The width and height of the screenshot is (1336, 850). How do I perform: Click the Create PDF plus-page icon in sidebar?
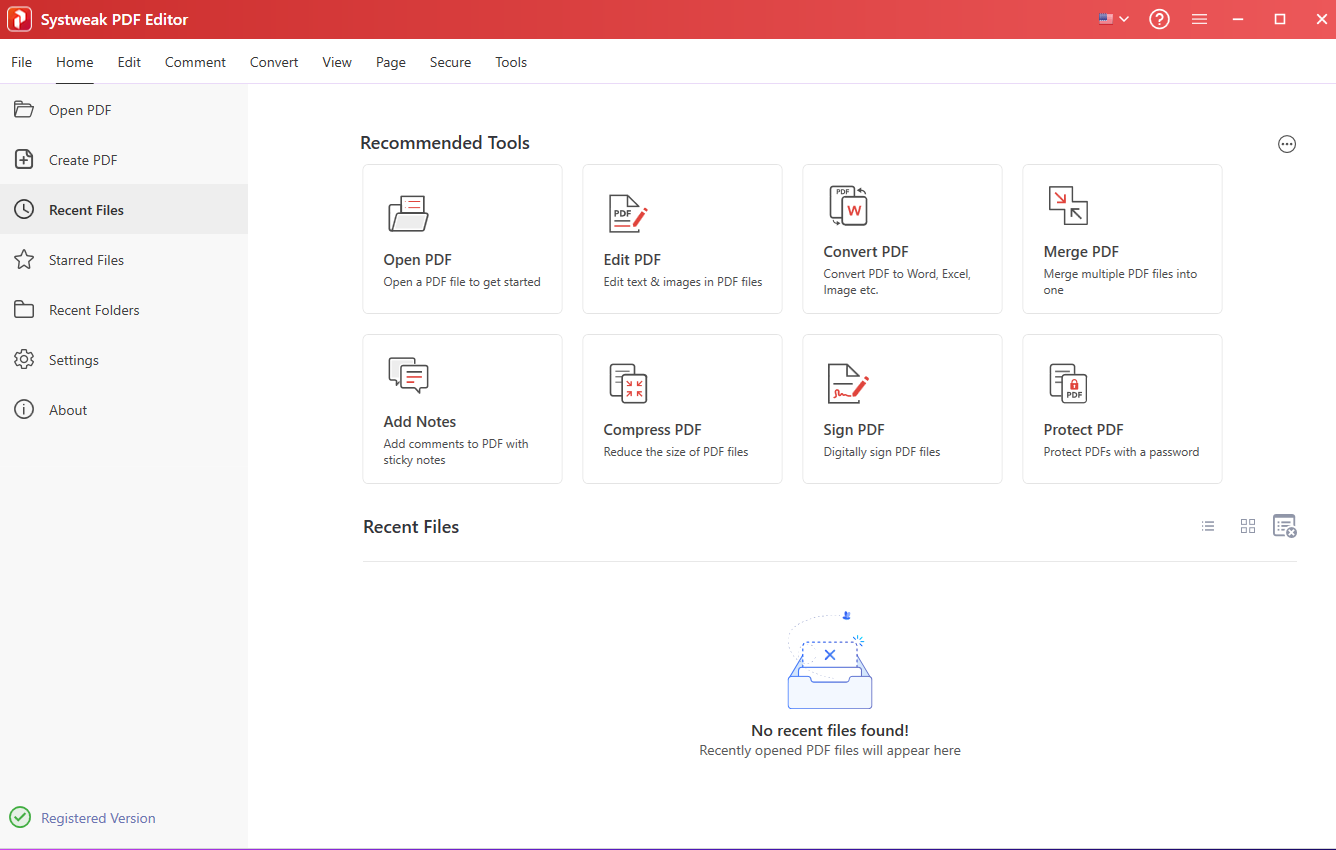click(24, 159)
